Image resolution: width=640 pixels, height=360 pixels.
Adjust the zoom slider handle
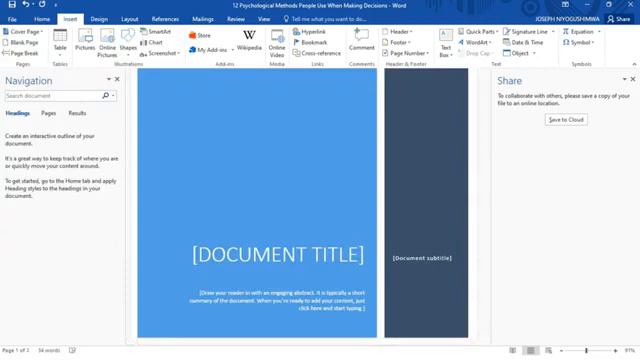(x=586, y=350)
